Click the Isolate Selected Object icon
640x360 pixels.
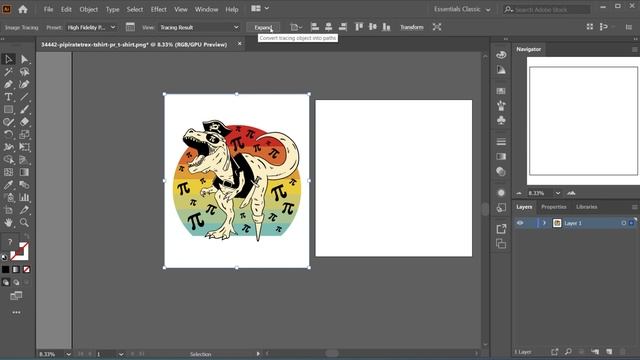pos(437,27)
